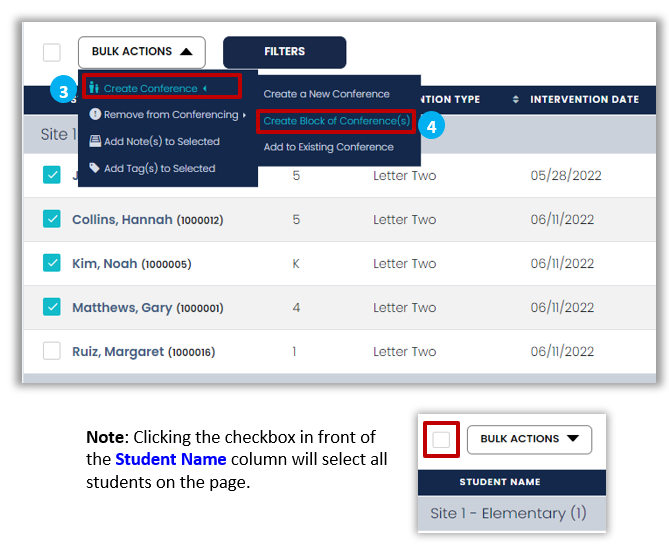Image resolution: width=669 pixels, height=548 pixels.
Task: Click the people icon next to Create Conference
Action: pos(94,88)
